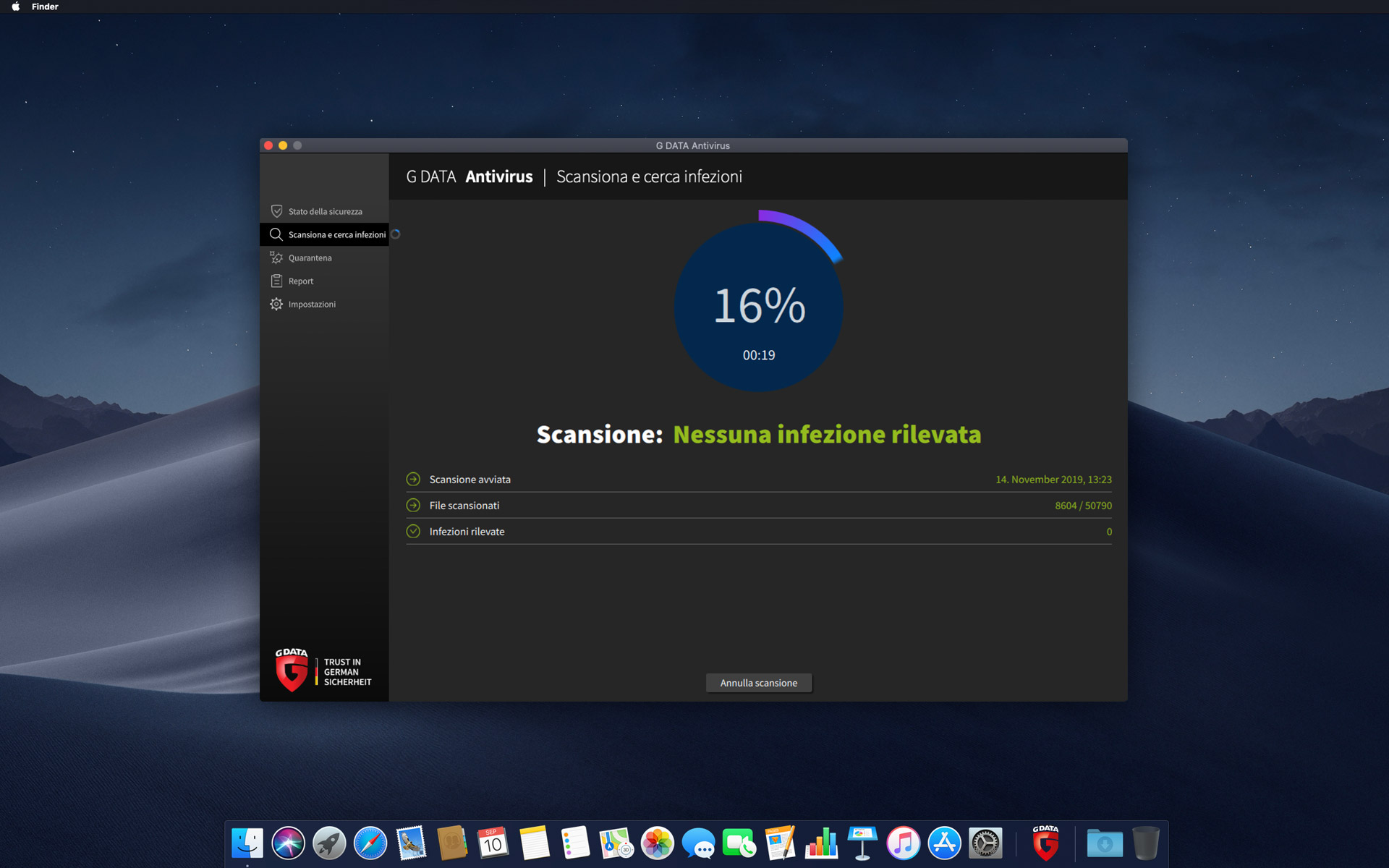The width and height of the screenshot is (1389, 868).
Task: Click the Annulla scansione button
Action: 759,683
